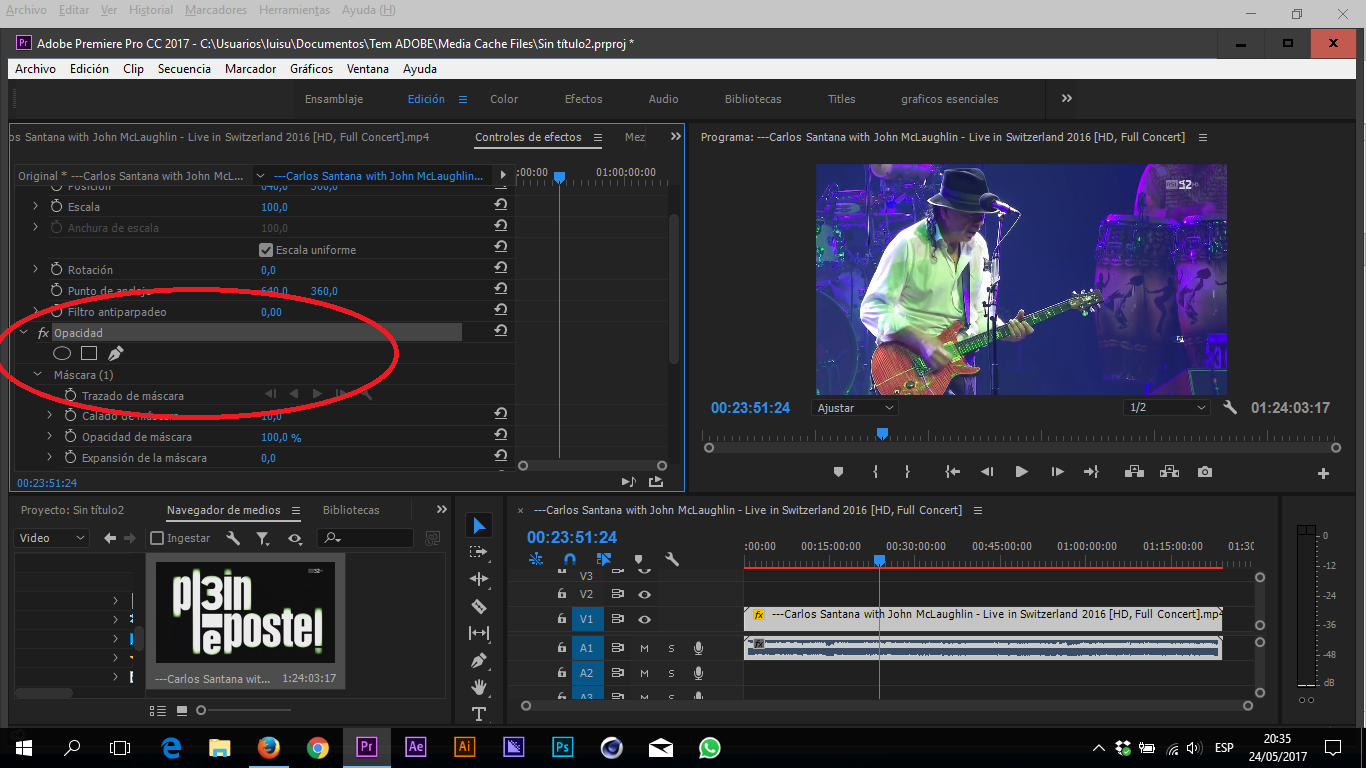Expand the Escala property
The image size is (1366, 768).
[x=36, y=206]
